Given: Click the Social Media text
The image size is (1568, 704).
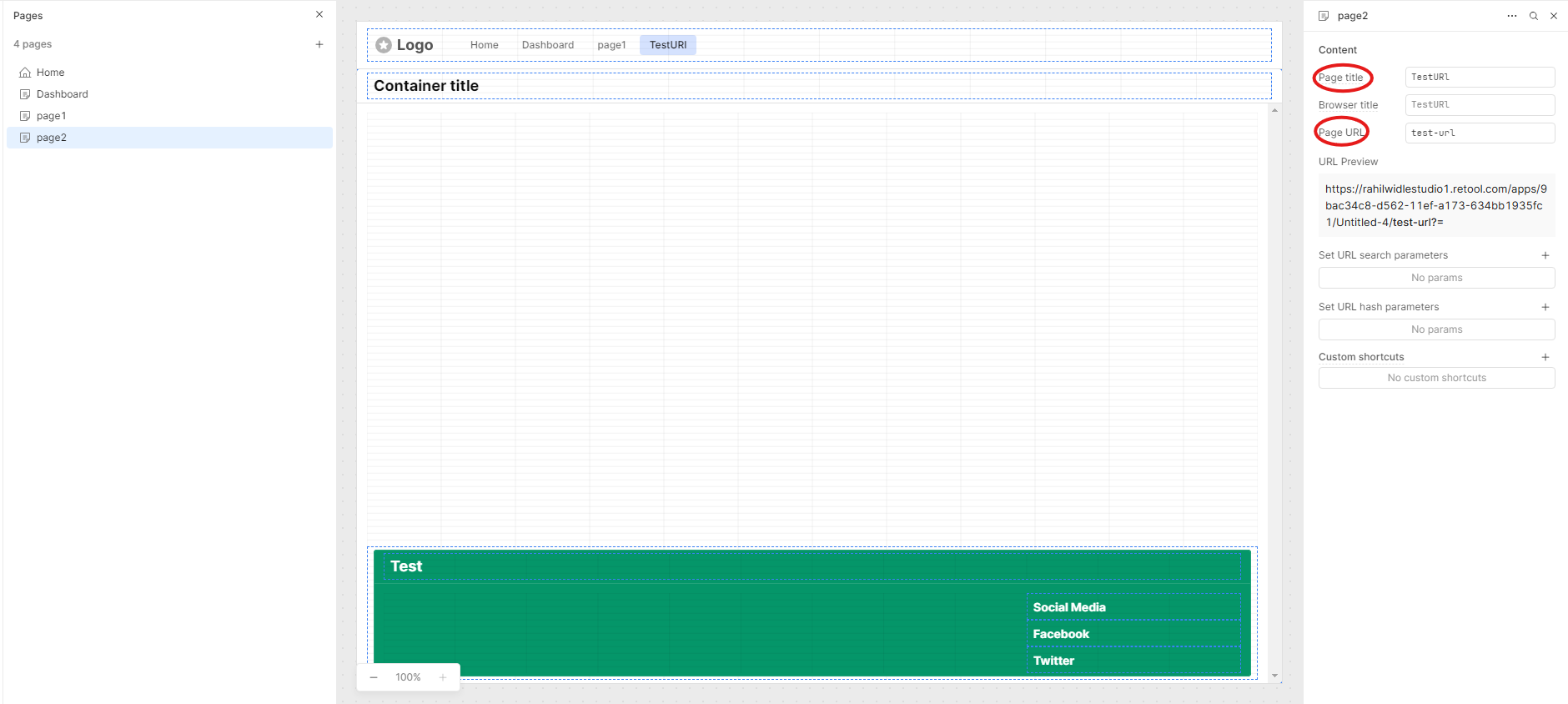Looking at the screenshot, I should tap(1069, 607).
